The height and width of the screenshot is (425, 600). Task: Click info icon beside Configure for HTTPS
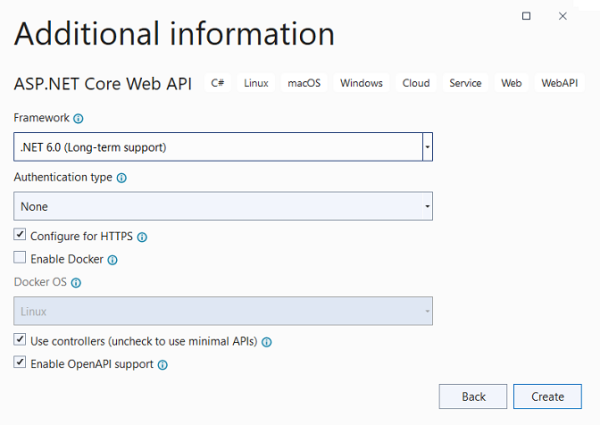142,237
